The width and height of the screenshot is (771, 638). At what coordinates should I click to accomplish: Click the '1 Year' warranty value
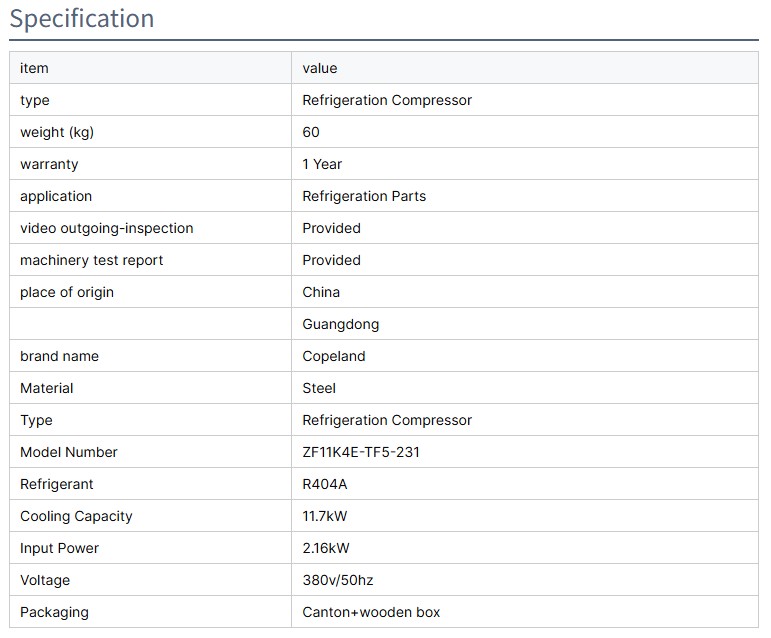coord(322,164)
